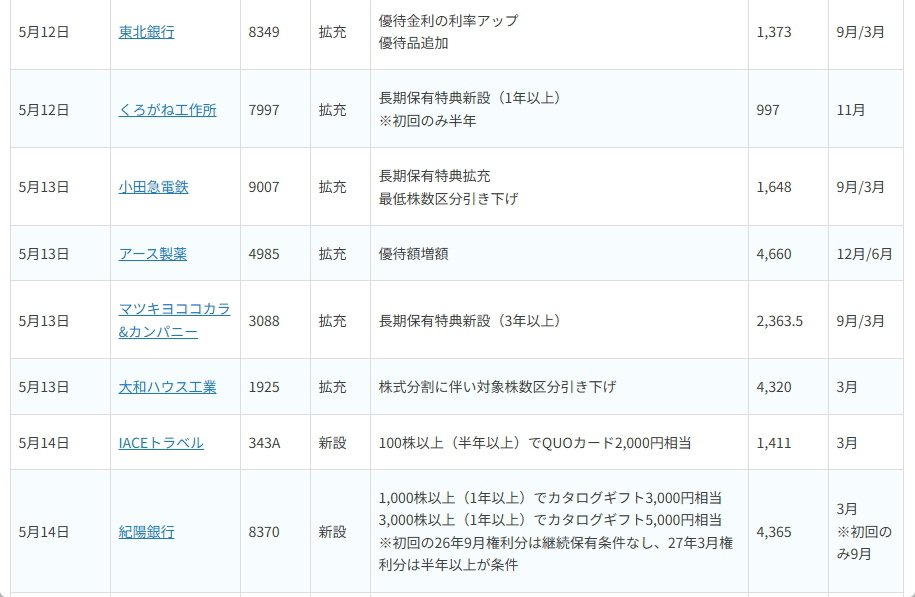Click the QUOカード2,000円相当 description
This screenshot has height=597, width=915.
coord(535,443)
